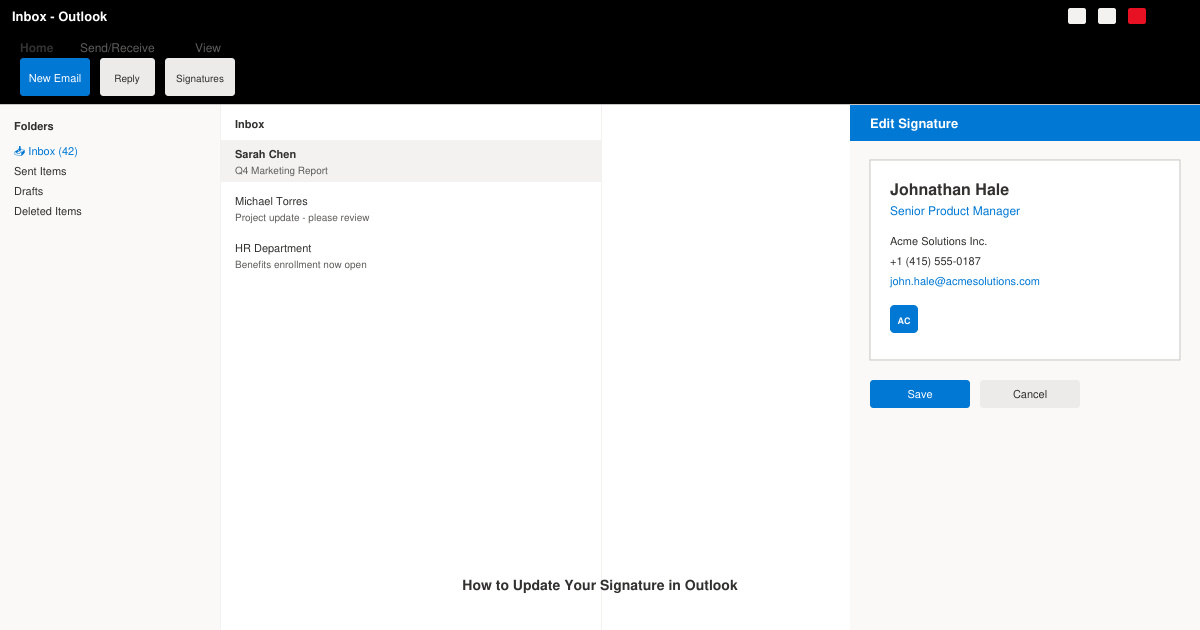Screen dimensions: 1200x630
Task: Close the Outlook window with red button
Action: pyautogui.click(x=1137, y=16)
